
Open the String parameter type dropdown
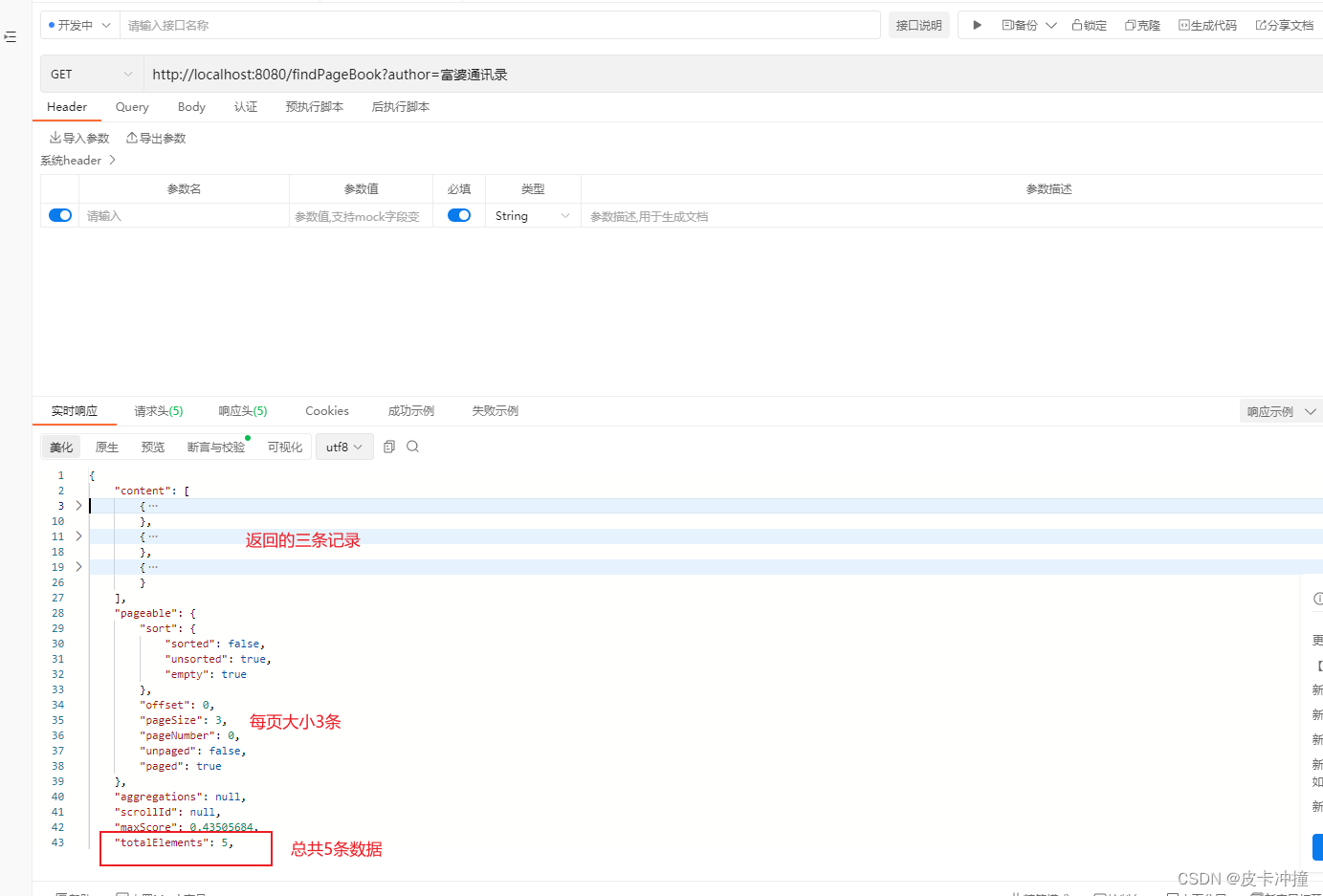(x=533, y=216)
